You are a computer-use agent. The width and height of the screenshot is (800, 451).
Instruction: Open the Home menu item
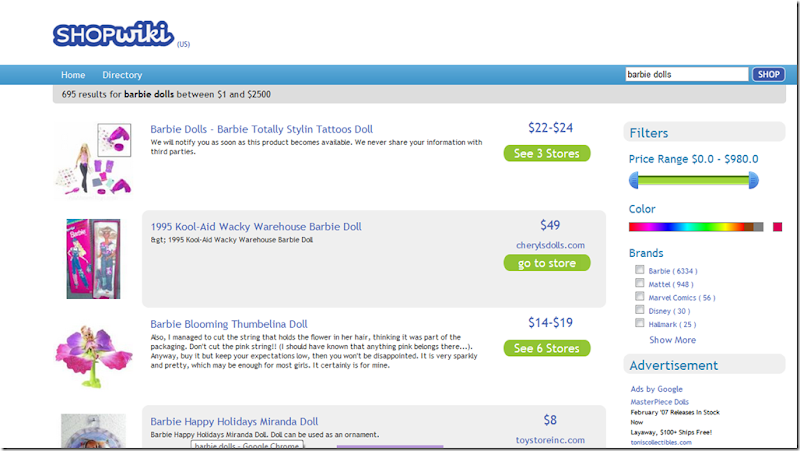pyautogui.click(x=73, y=75)
